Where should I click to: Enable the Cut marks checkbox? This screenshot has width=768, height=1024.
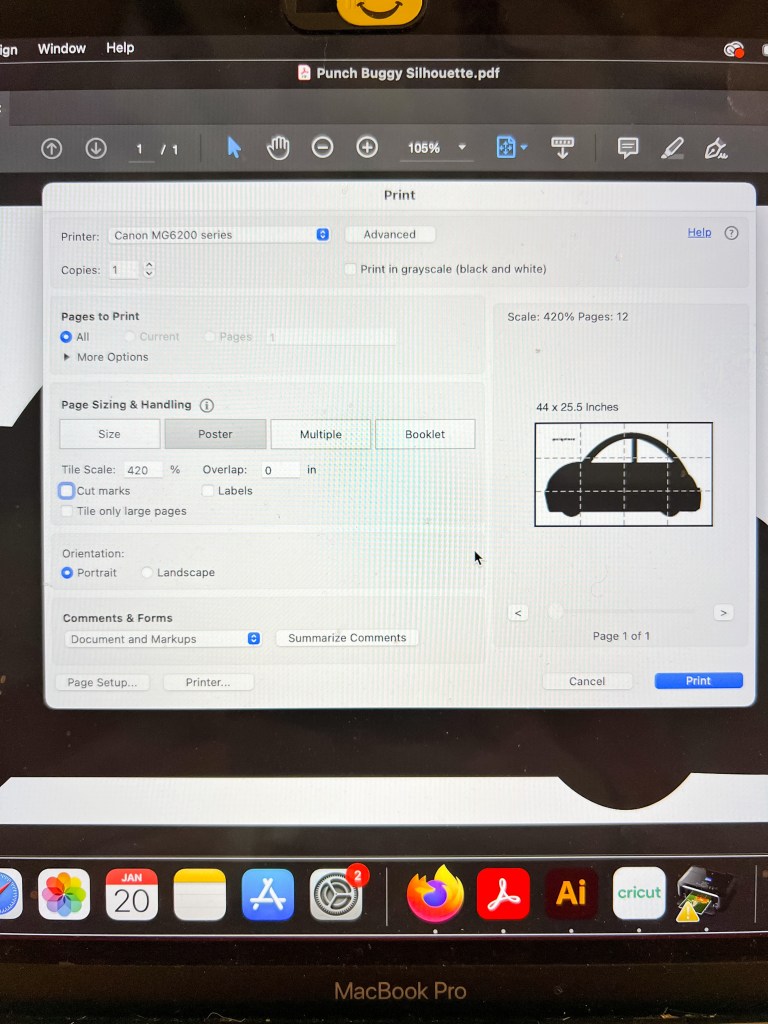pos(67,491)
